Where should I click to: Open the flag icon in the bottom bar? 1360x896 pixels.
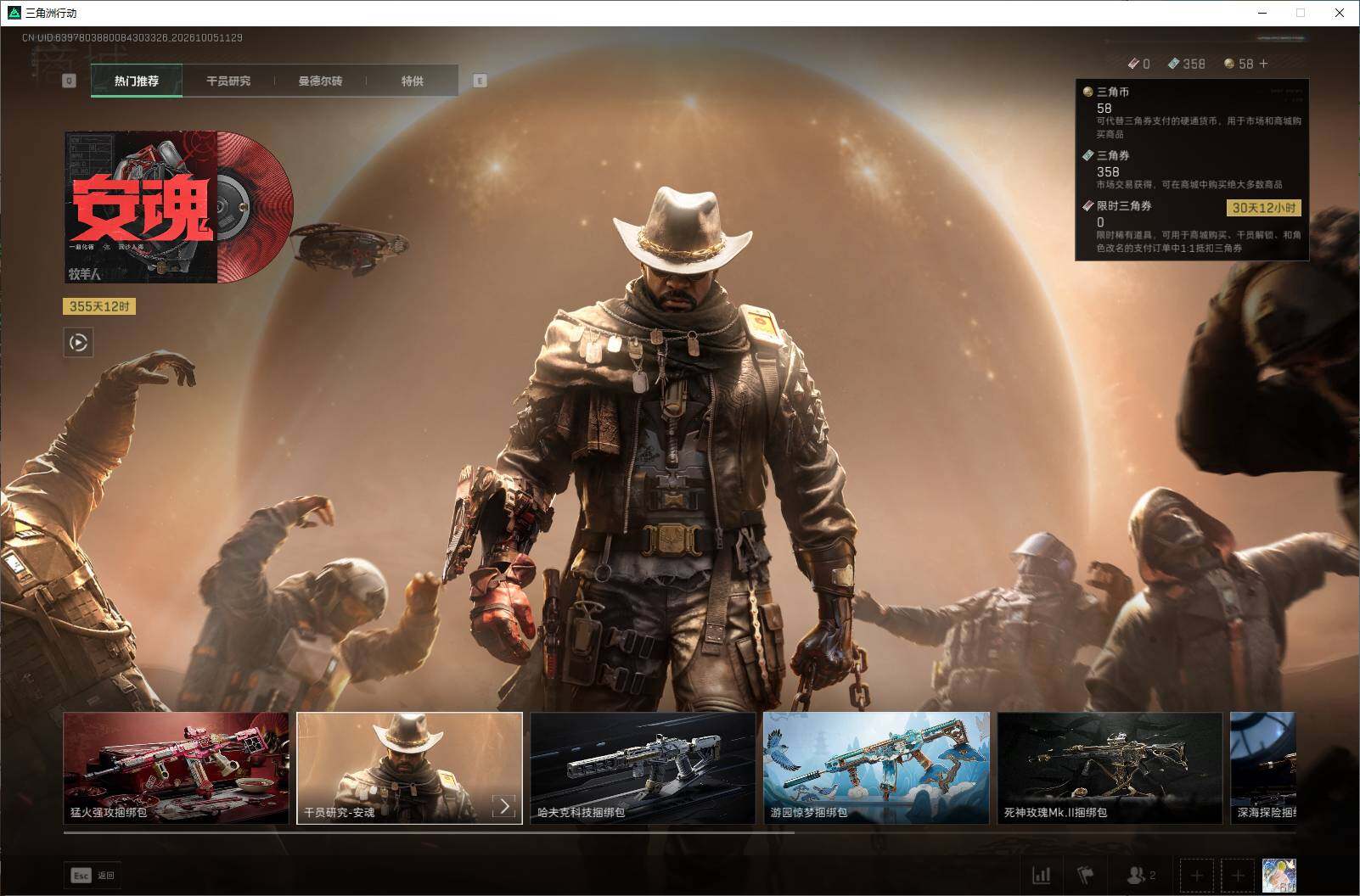coord(1086,874)
